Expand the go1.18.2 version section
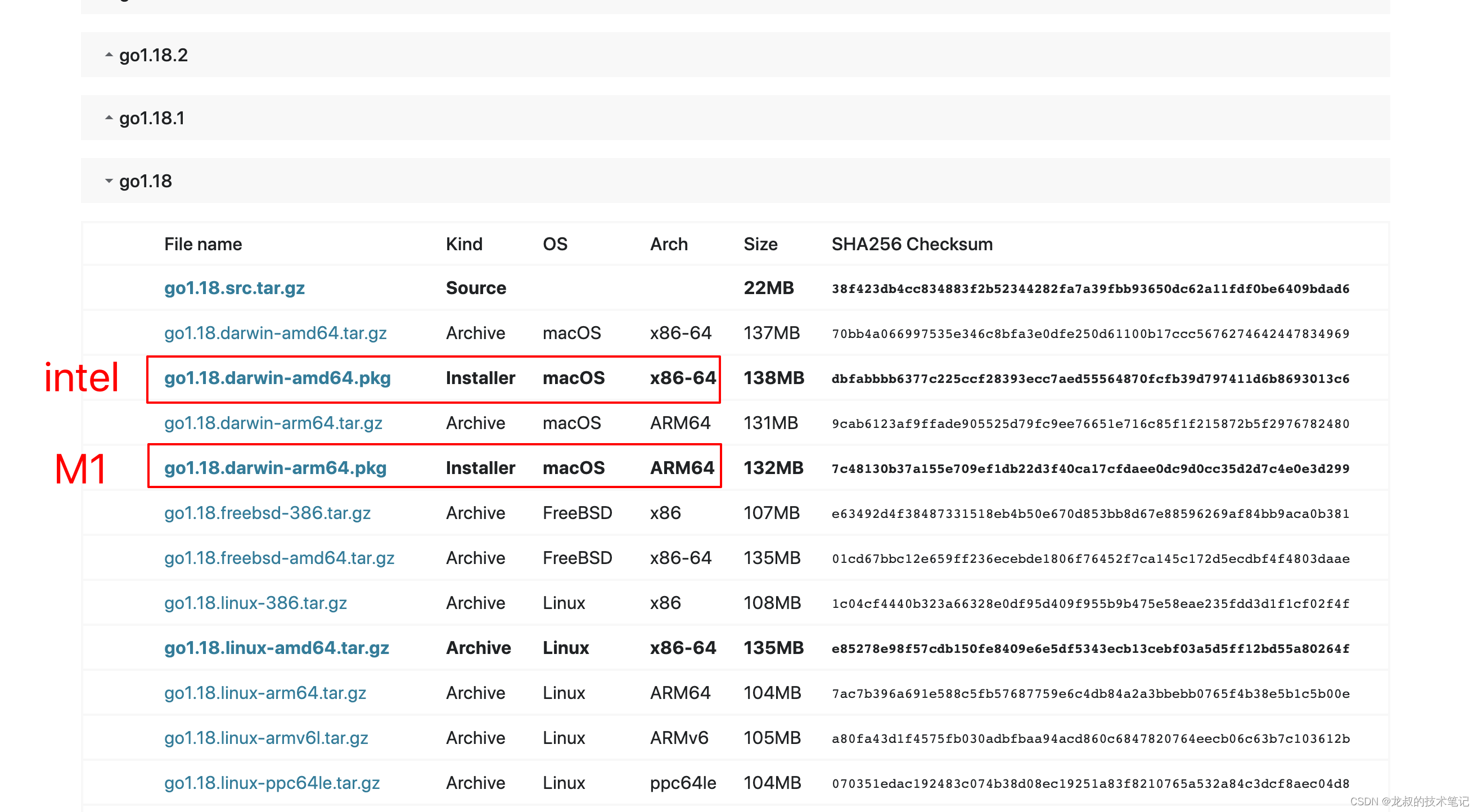Screen dimensions: 1478x812 pyautogui.click(x=152, y=55)
